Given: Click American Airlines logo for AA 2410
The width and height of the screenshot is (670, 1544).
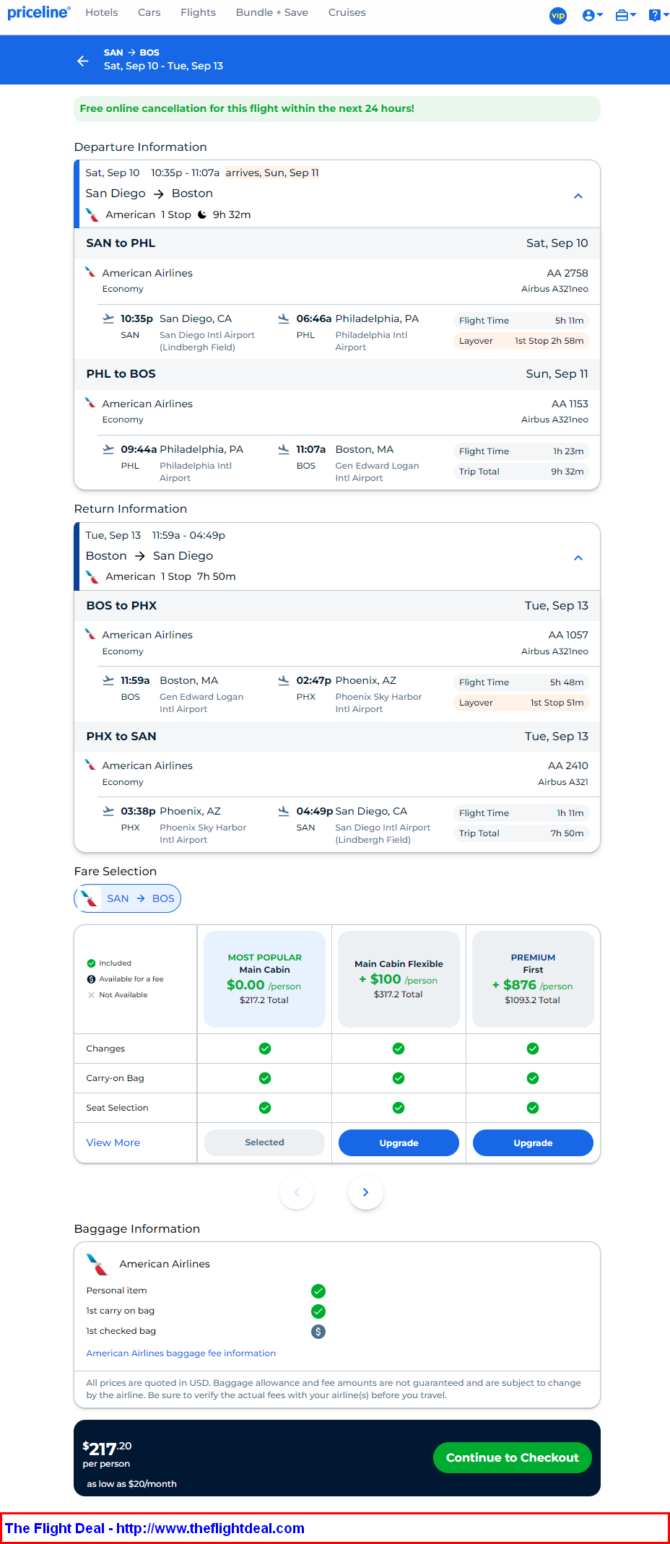Looking at the screenshot, I should 90,765.
